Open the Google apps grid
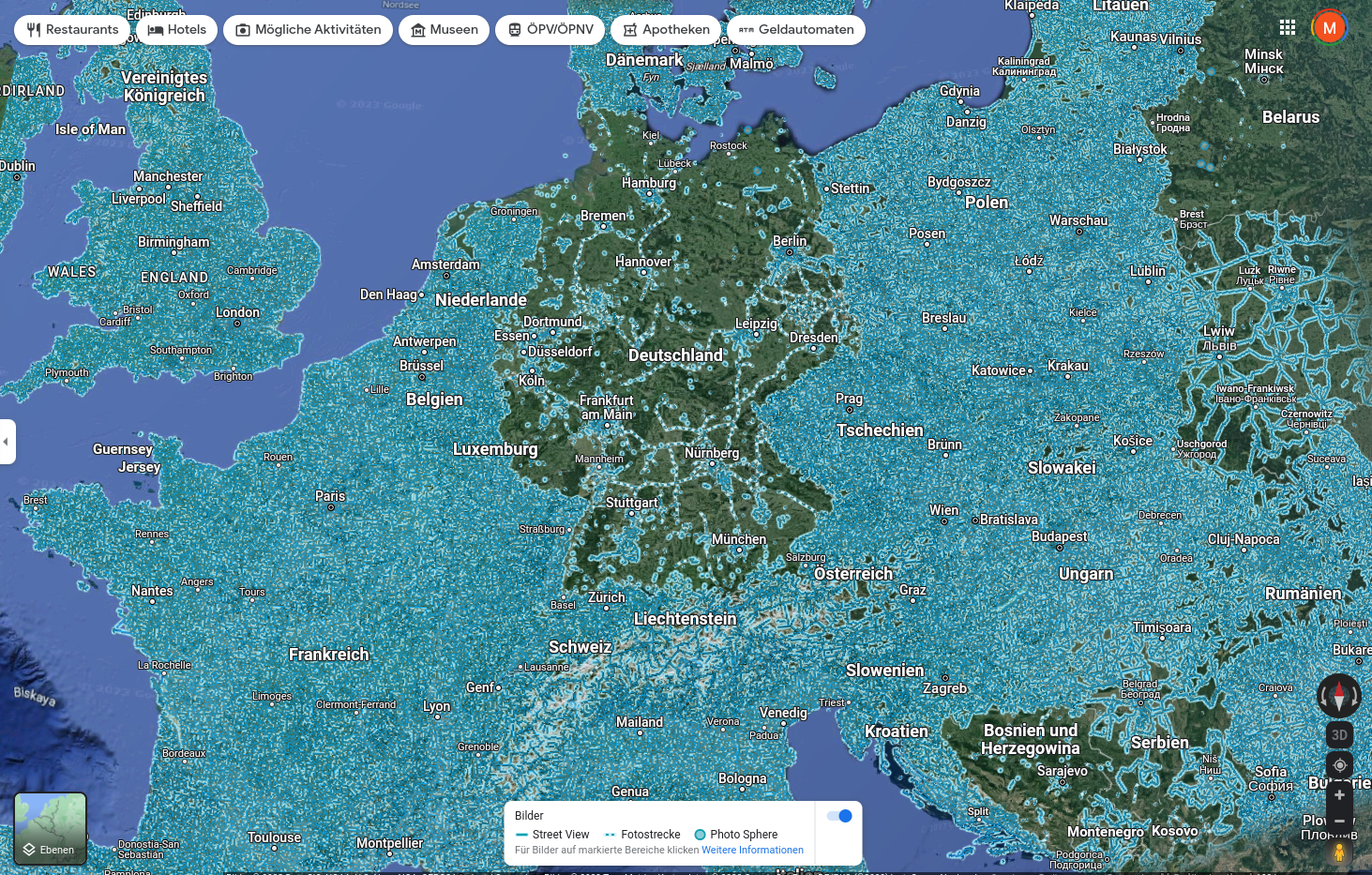 pyautogui.click(x=1288, y=28)
